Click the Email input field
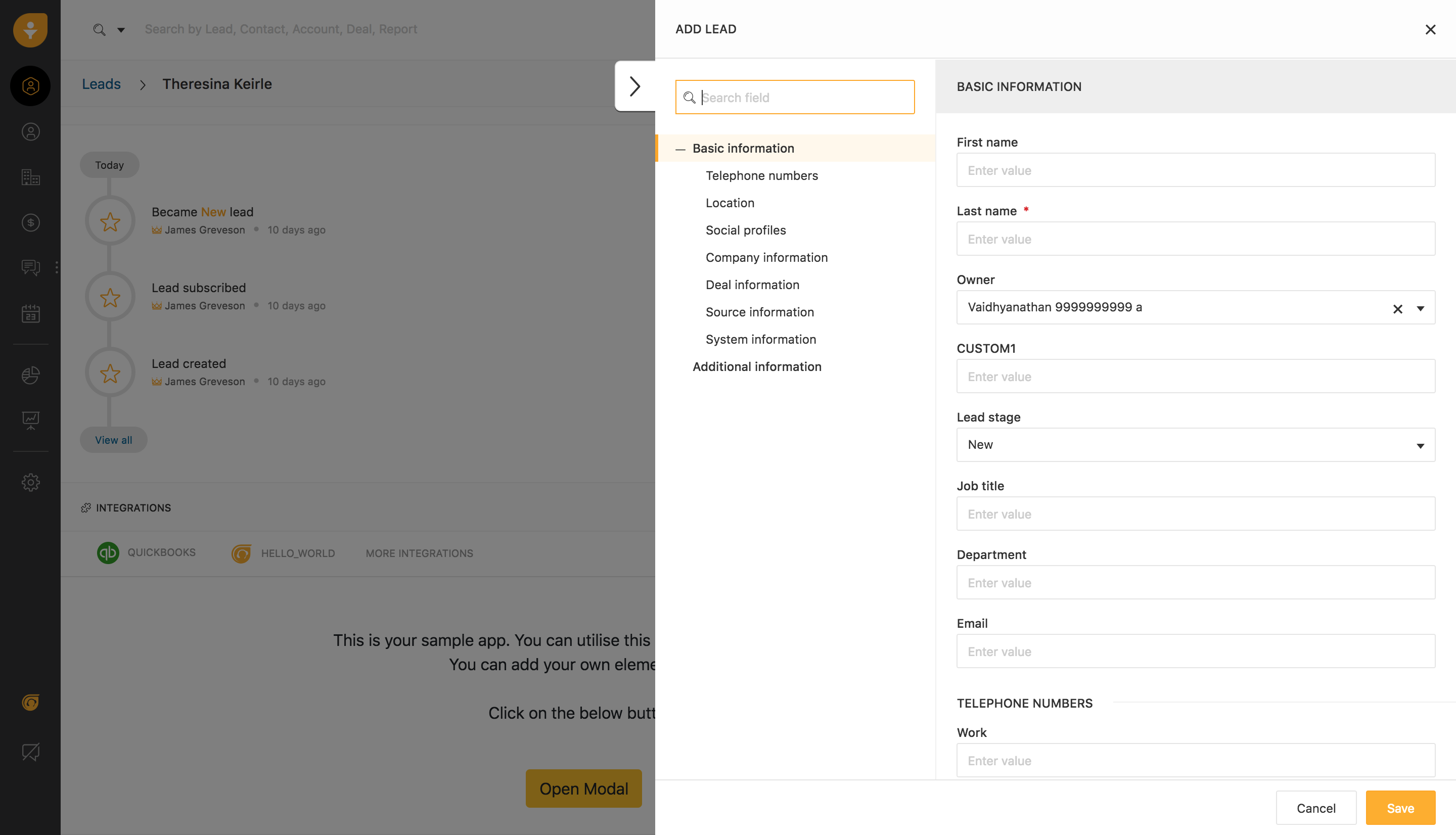 1196,651
